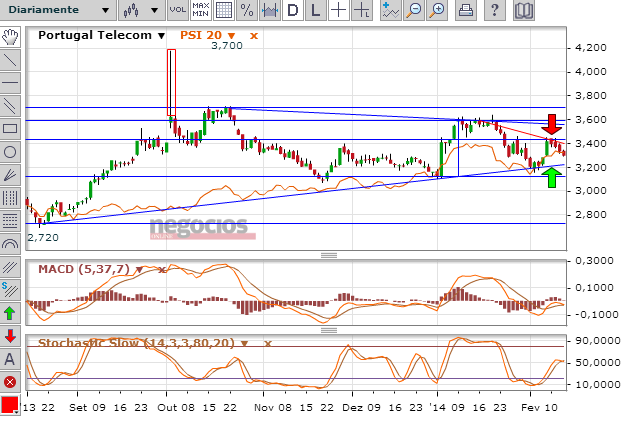Select the fan lines tool
This screenshot has width=630, height=421.
coord(10,175)
